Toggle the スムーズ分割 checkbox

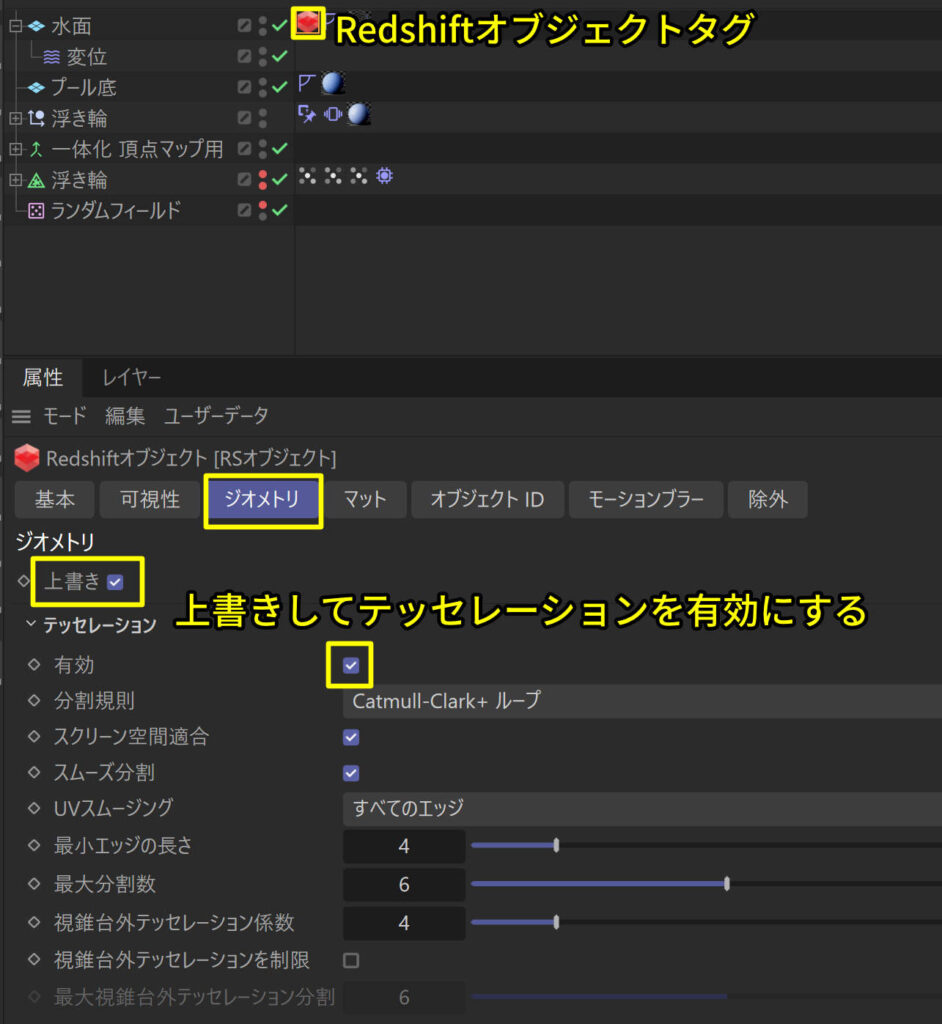coord(351,773)
